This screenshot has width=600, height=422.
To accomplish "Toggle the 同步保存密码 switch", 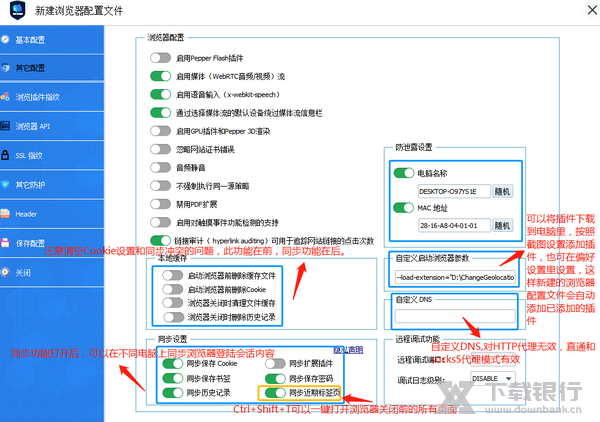I will (275, 378).
